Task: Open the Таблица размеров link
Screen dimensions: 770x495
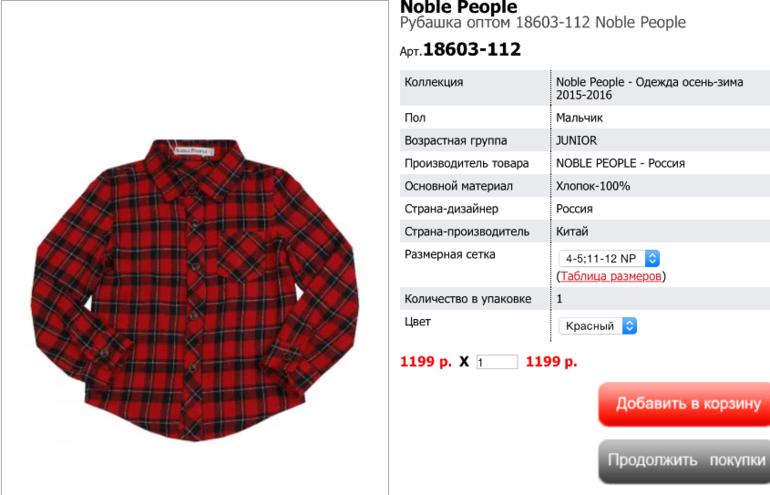Action: pos(611,276)
